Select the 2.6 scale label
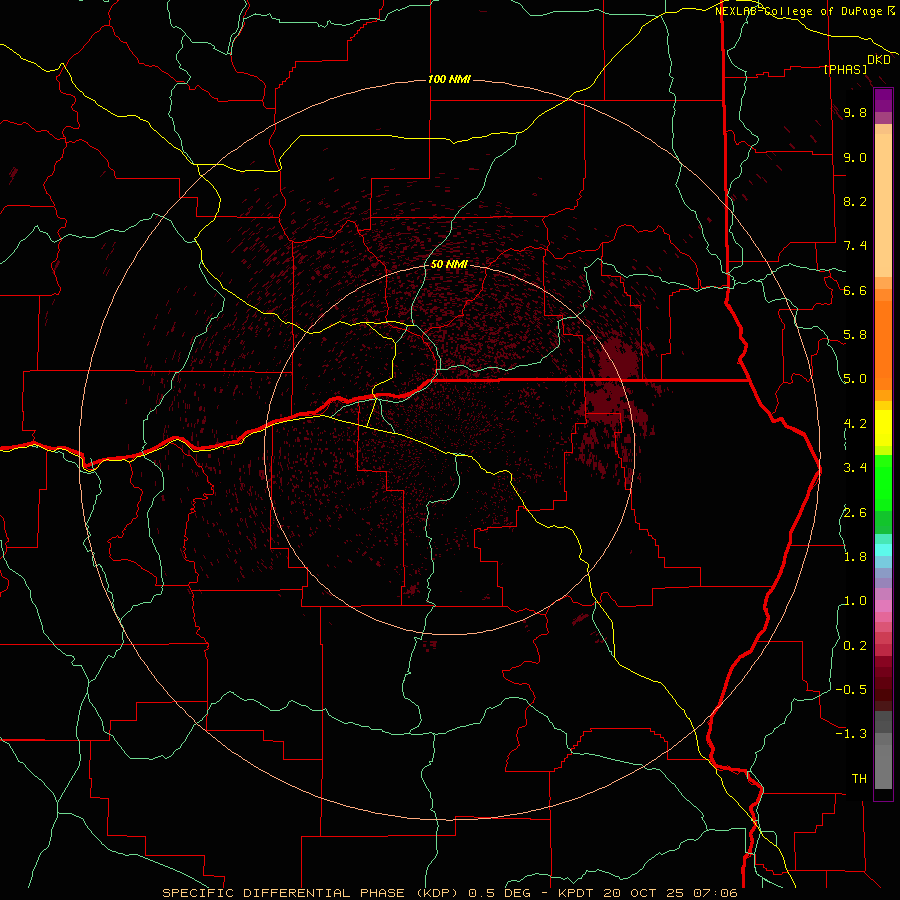The image size is (900, 900). point(855,512)
